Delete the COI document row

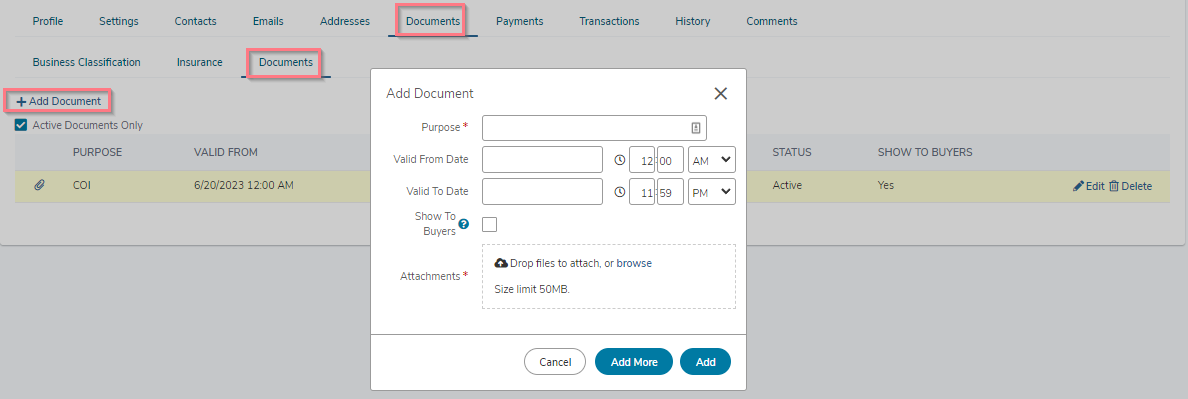point(1130,186)
